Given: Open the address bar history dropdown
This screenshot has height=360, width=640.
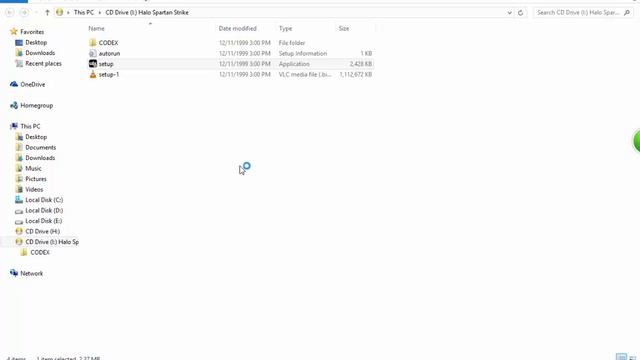Looking at the screenshot, I should [509, 13].
